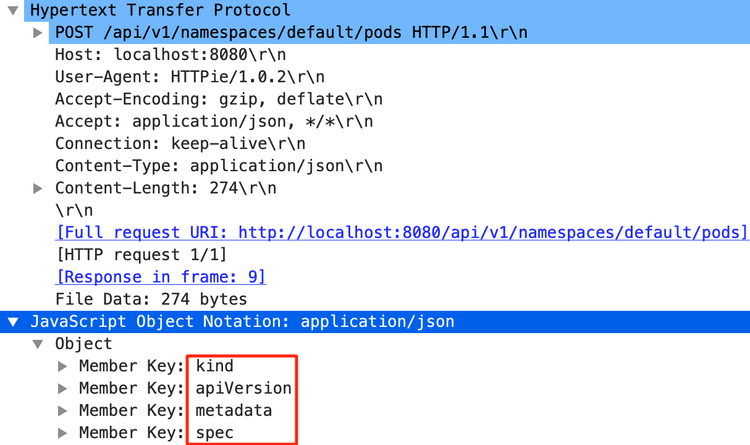750x445 pixels.
Task: Expand the spec member key
Action: pyautogui.click(x=63, y=432)
